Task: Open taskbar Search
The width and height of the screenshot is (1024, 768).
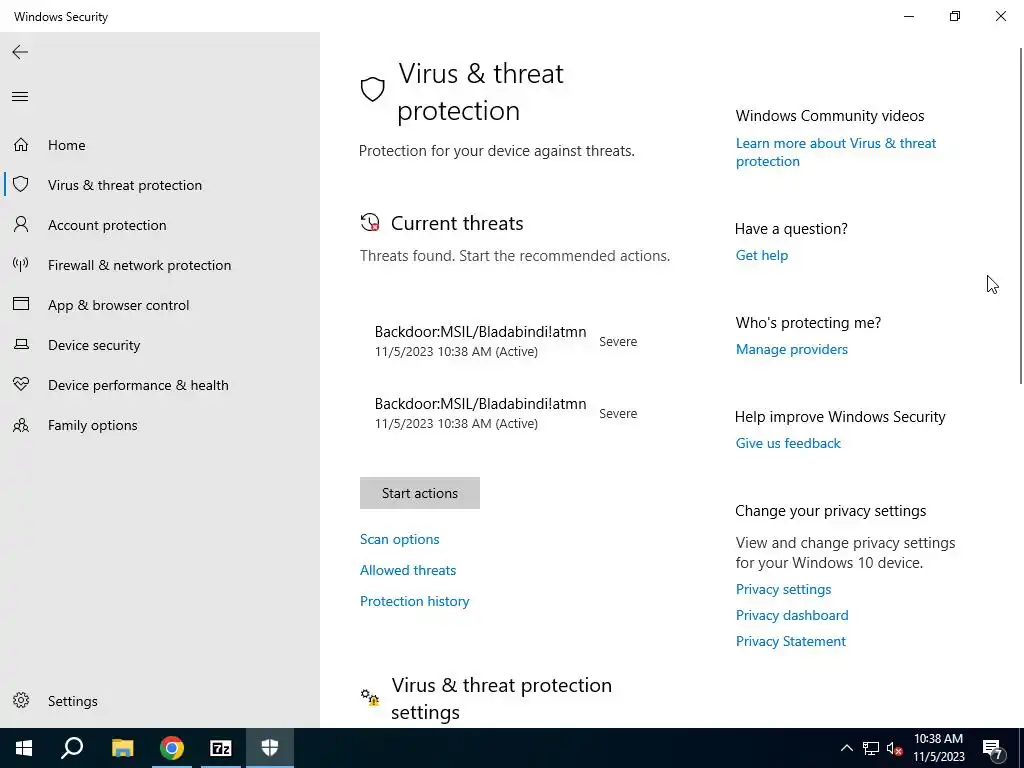Action: (x=72, y=748)
